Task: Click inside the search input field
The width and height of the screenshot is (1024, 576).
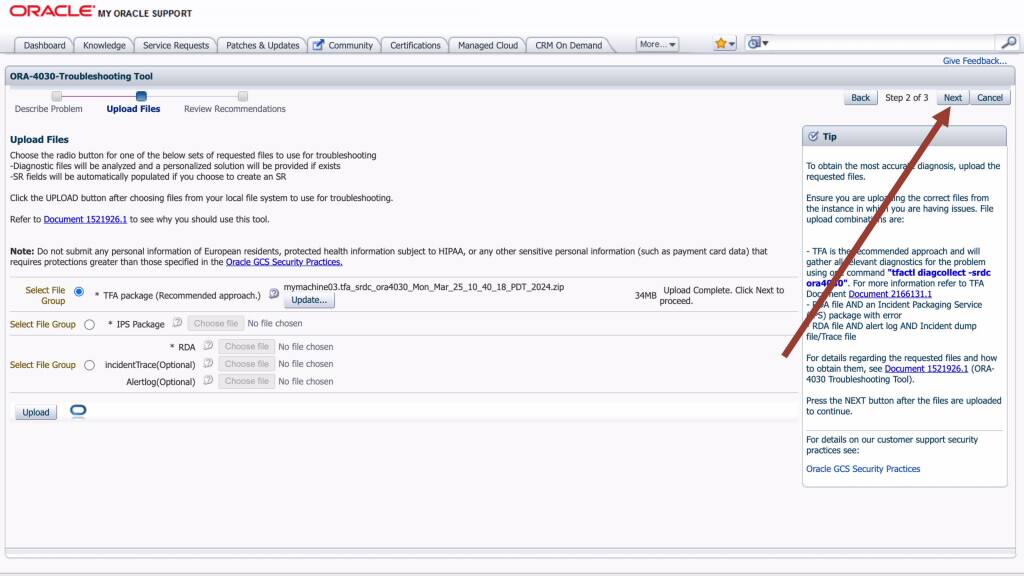Action: (x=880, y=44)
